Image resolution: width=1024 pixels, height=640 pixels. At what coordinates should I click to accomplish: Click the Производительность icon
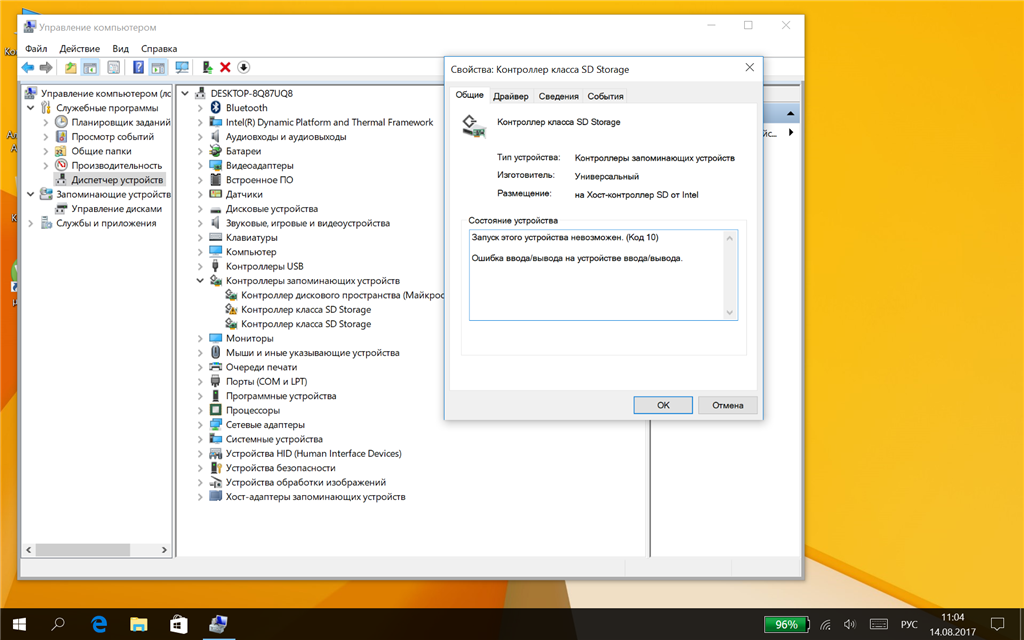point(61,165)
